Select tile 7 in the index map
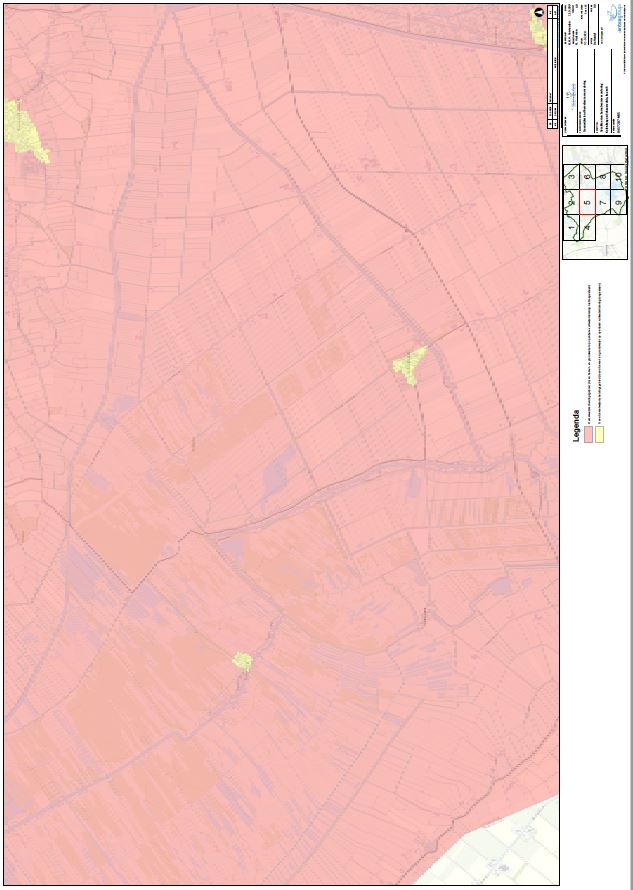This screenshot has width=633, height=890. click(x=603, y=202)
